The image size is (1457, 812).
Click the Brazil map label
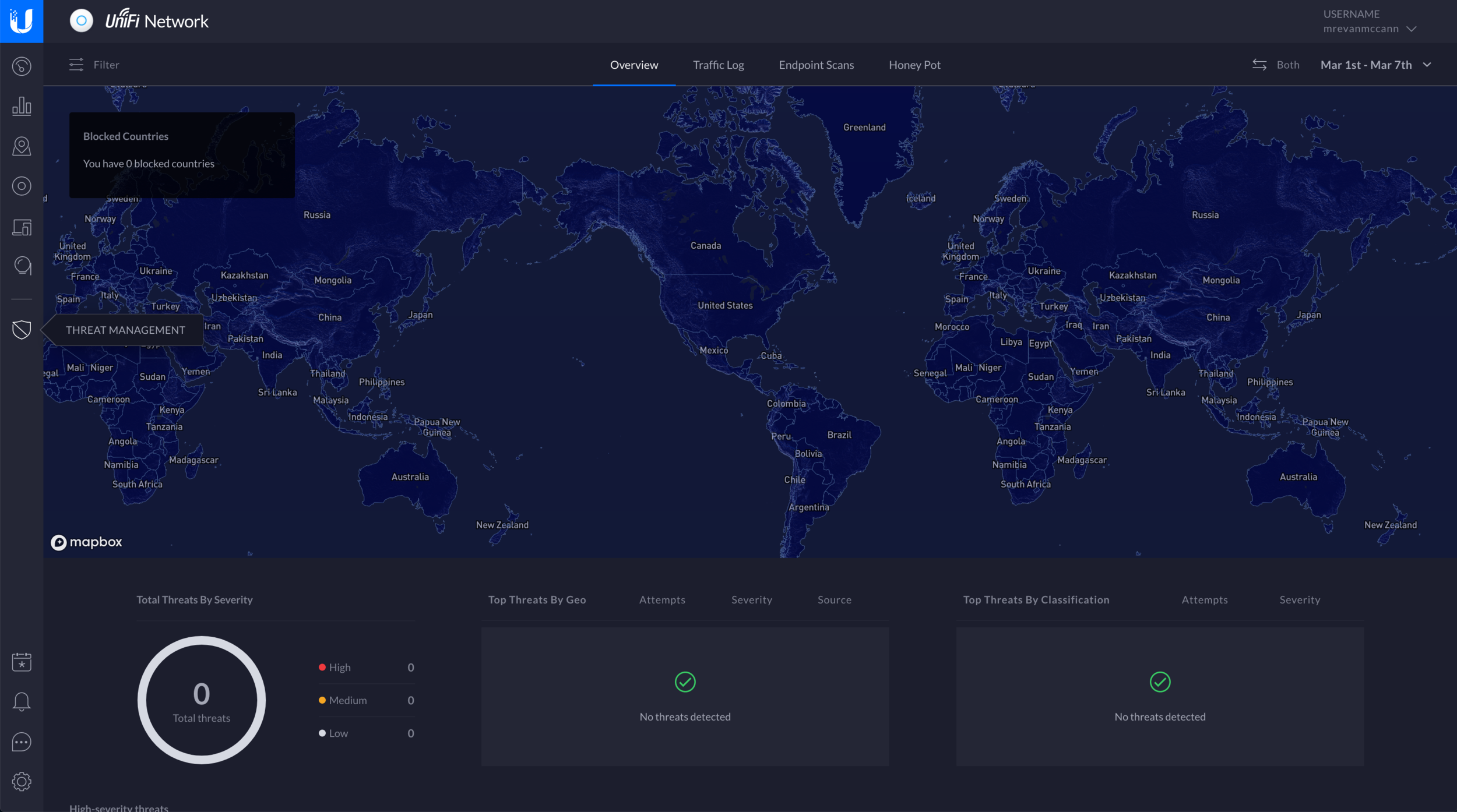[839, 435]
